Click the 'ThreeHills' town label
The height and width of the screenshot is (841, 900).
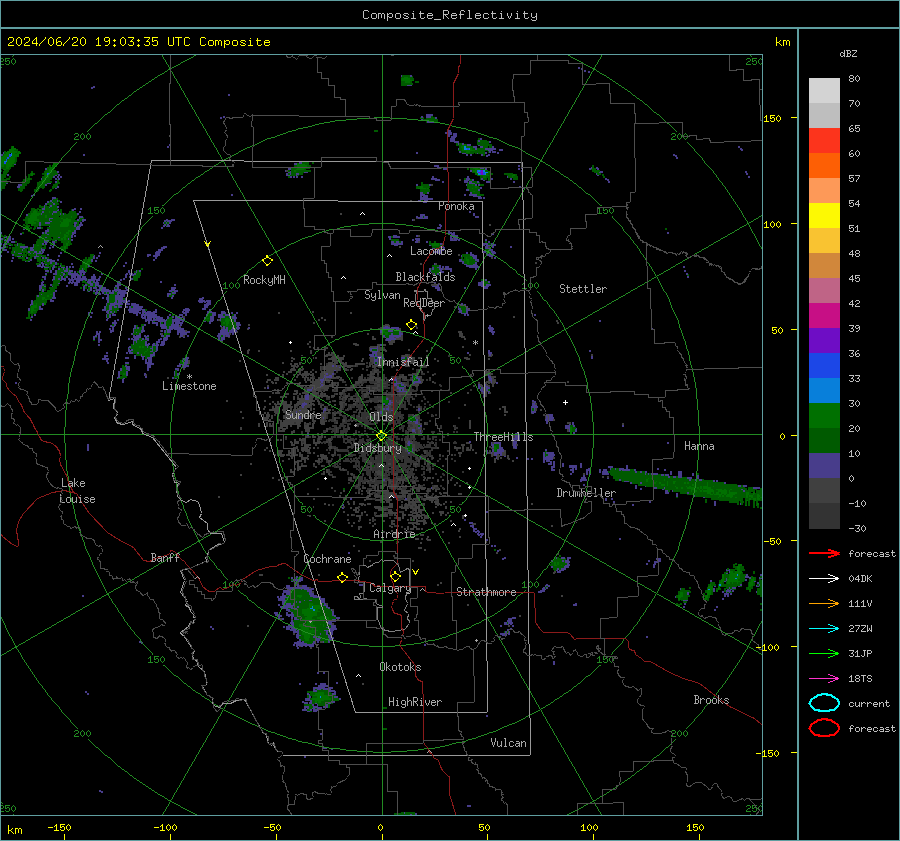click(503, 437)
